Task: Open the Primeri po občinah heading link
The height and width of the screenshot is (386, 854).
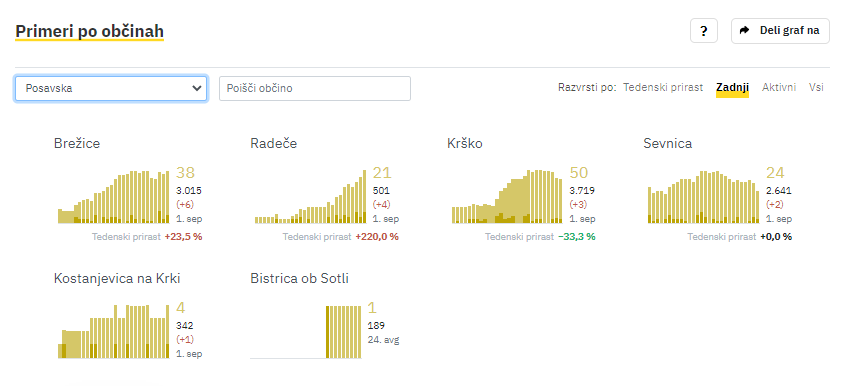Action: [89, 32]
